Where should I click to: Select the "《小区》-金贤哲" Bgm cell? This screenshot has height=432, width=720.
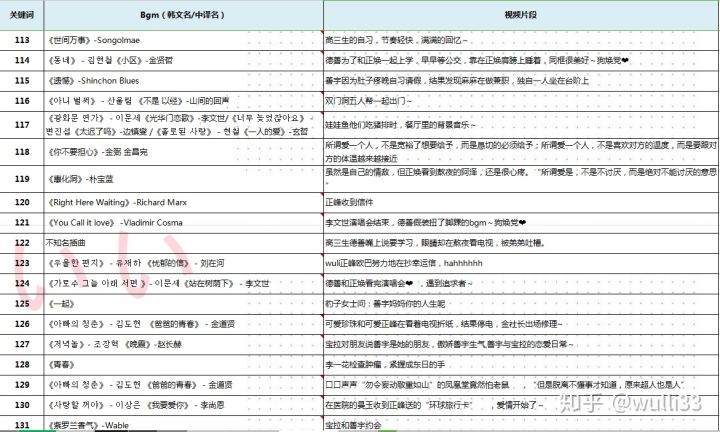point(183,61)
